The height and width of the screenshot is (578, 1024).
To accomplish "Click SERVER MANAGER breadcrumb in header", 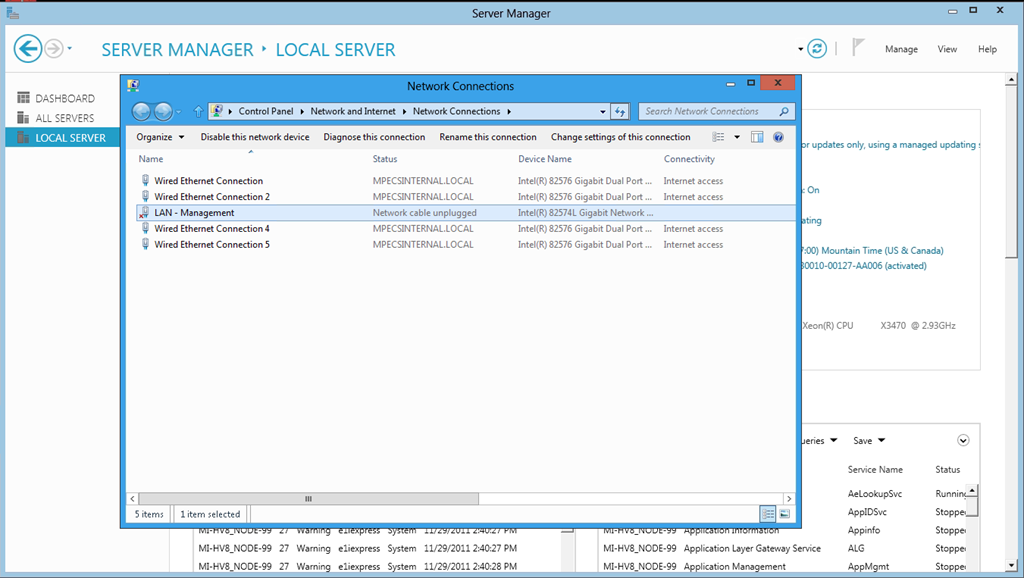I will [177, 50].
